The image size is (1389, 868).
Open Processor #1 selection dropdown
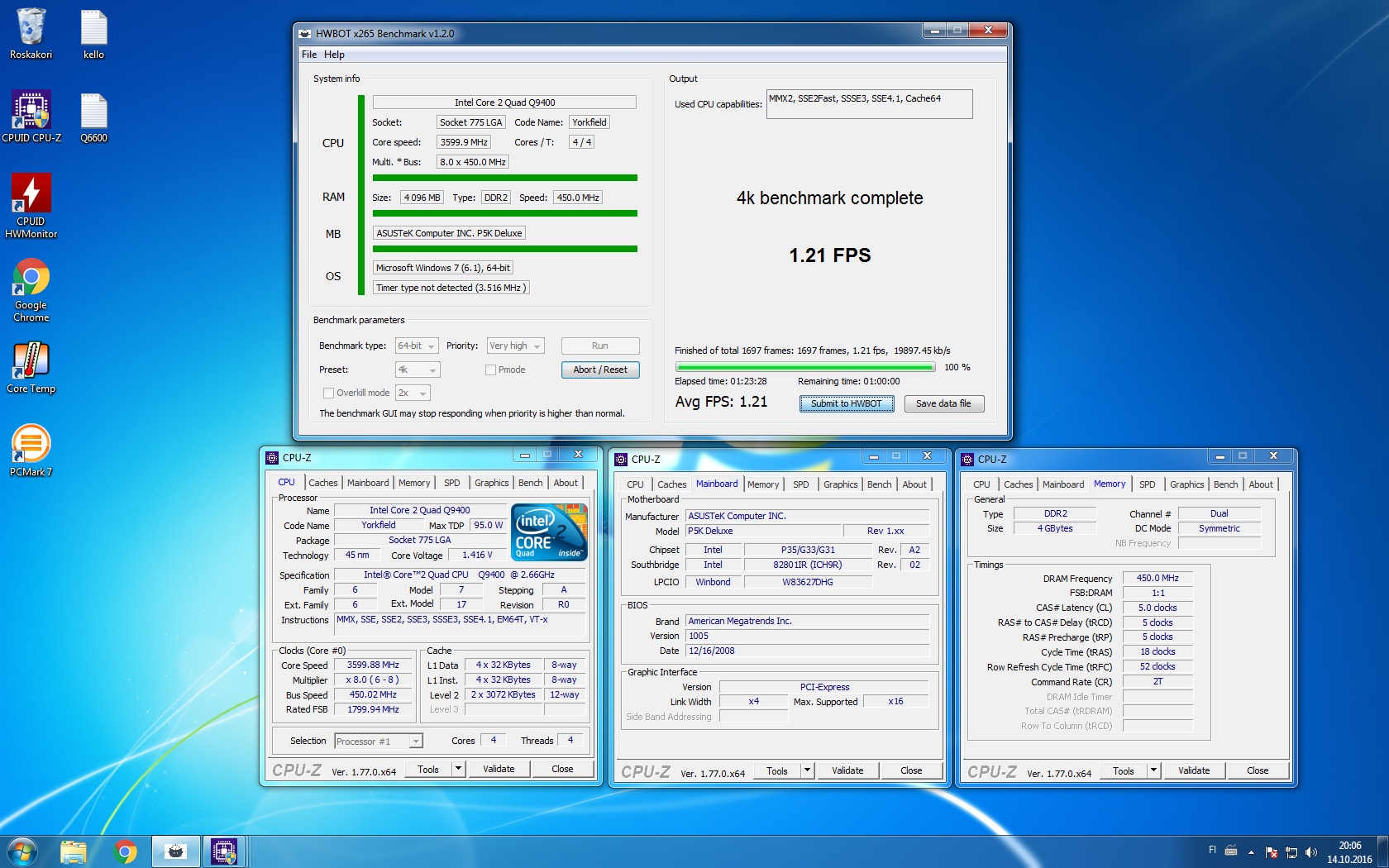point(379,741)
